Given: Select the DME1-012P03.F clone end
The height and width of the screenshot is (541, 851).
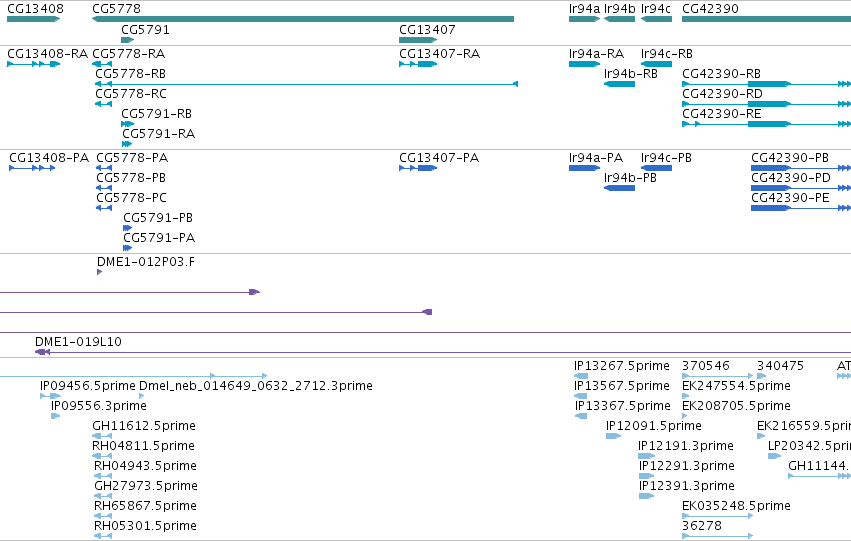Looking at the screenshot, I should pos(145,262).
